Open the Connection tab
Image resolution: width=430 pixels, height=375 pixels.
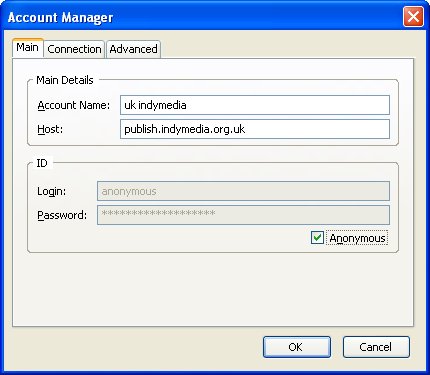74,49
